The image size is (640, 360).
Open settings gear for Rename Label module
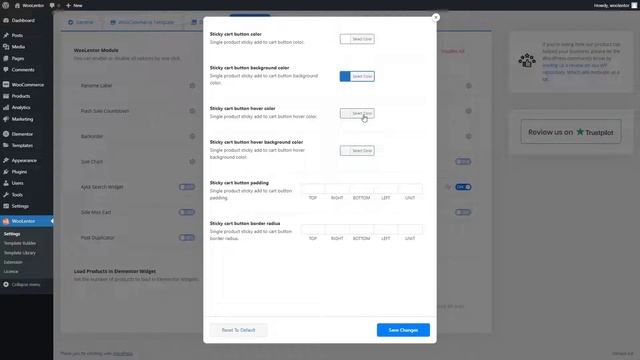192,85
